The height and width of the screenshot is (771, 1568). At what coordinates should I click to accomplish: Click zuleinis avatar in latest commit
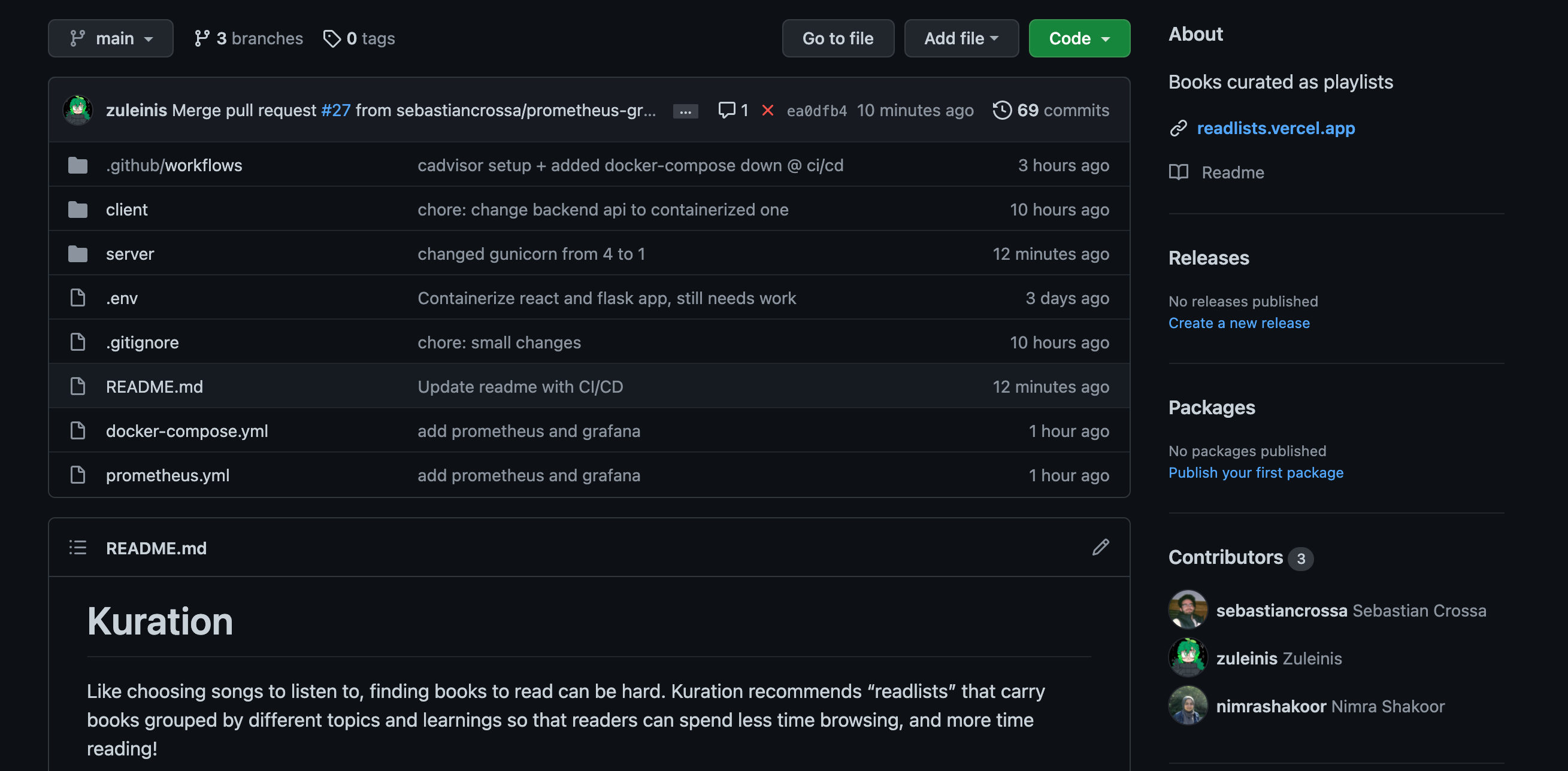(77, 110)
